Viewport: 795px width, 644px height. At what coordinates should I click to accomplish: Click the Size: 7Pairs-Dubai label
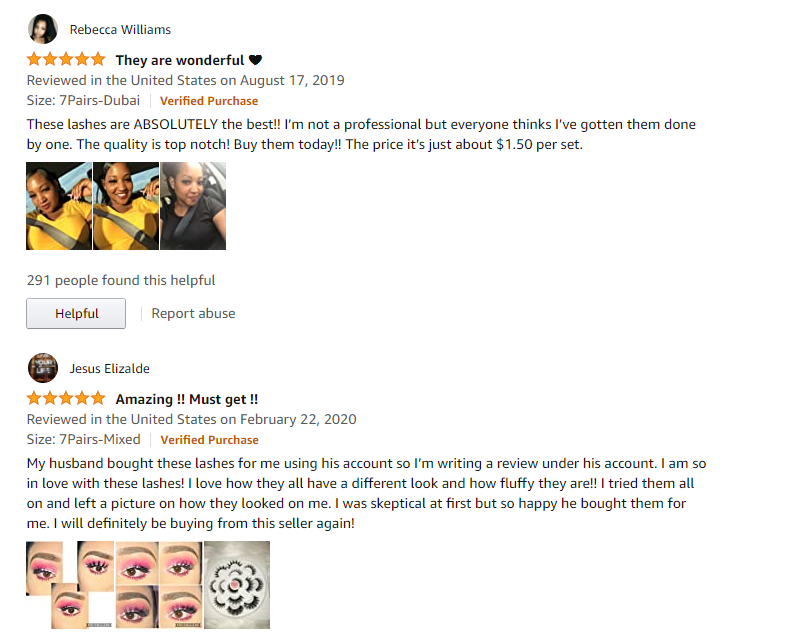click(83, 100)
